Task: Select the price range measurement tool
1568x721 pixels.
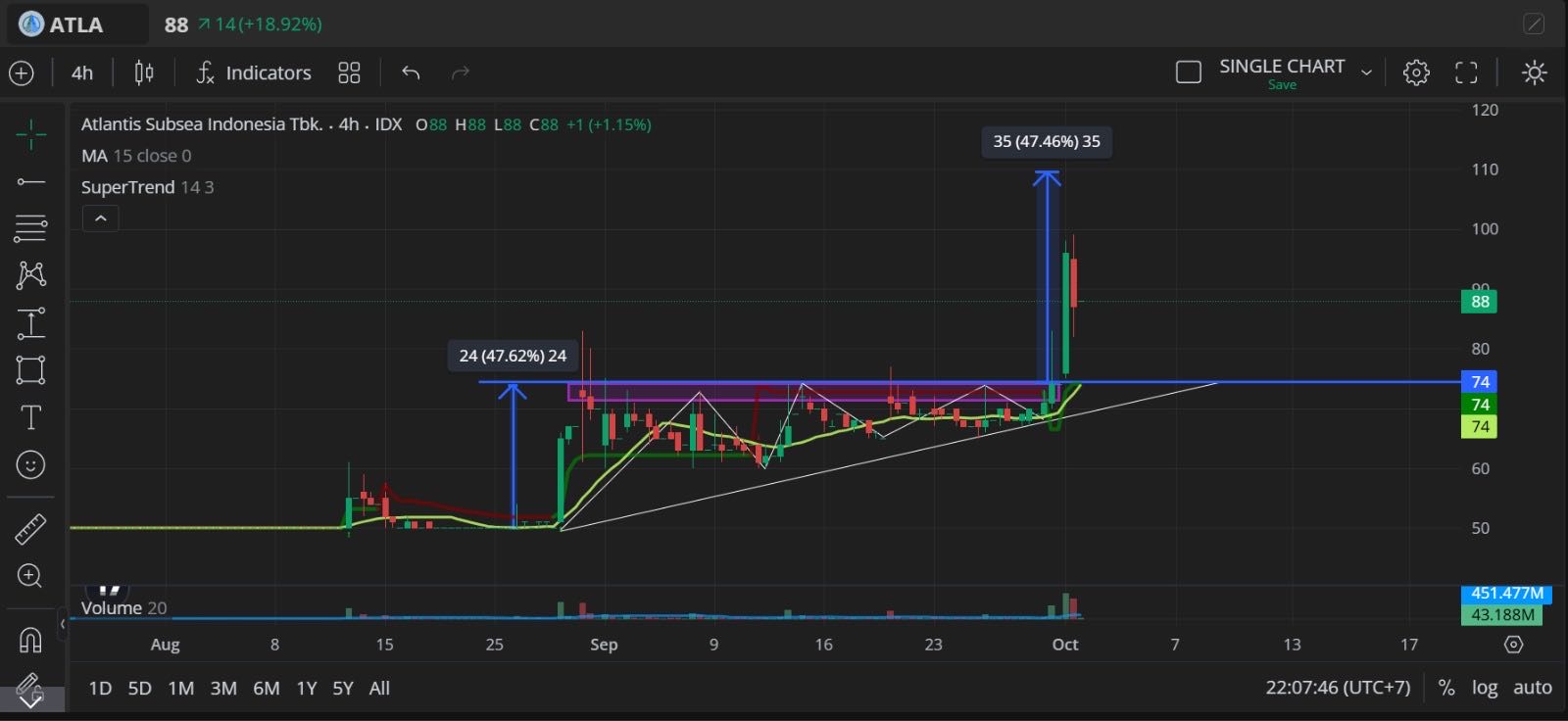Action: click(30, 323)
